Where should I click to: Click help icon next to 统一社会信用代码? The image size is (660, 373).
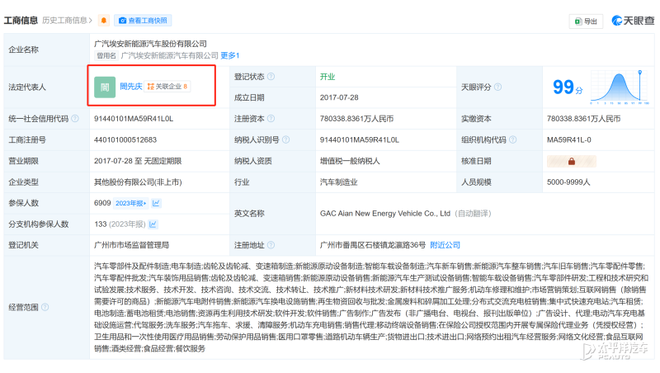pyautogui.click(x=75, y=118)
